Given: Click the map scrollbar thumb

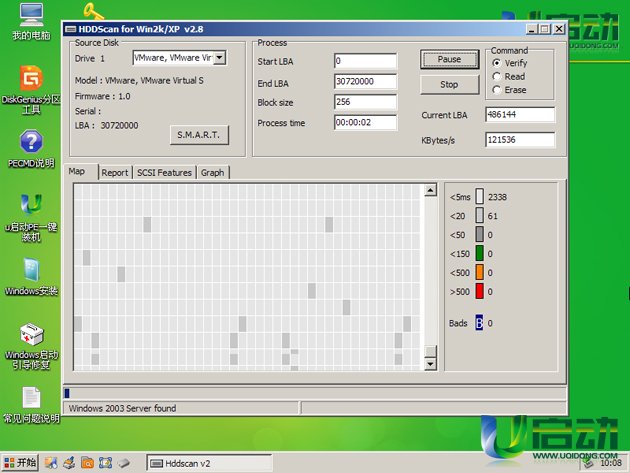Looking at the screenshot, I should click(430, 351).
